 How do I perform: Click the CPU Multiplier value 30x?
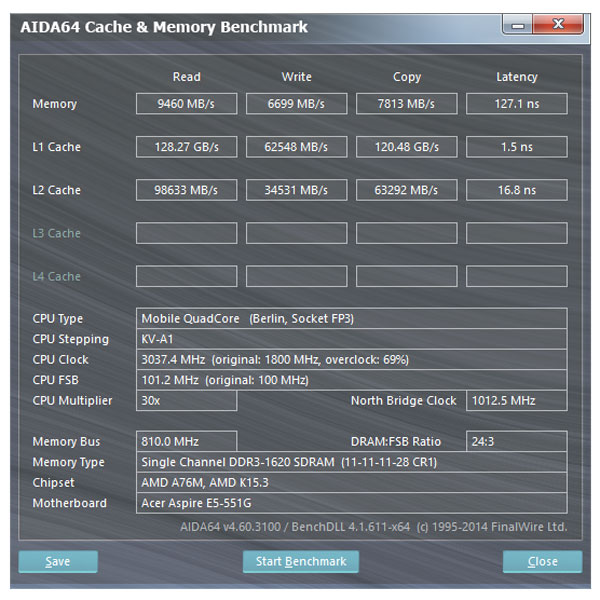point(186,401)
